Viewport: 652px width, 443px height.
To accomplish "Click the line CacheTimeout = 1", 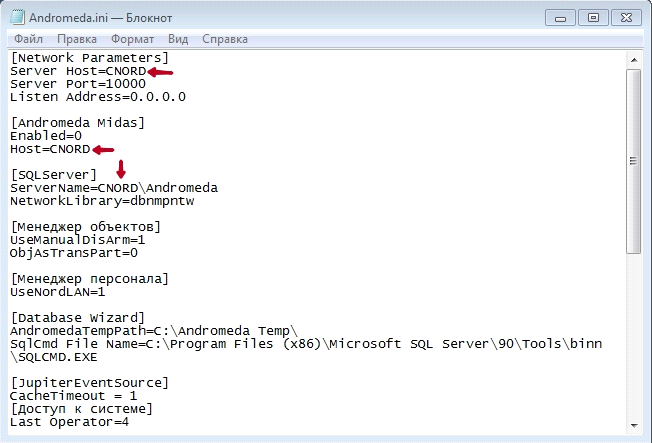I will [x=73, y=396].
